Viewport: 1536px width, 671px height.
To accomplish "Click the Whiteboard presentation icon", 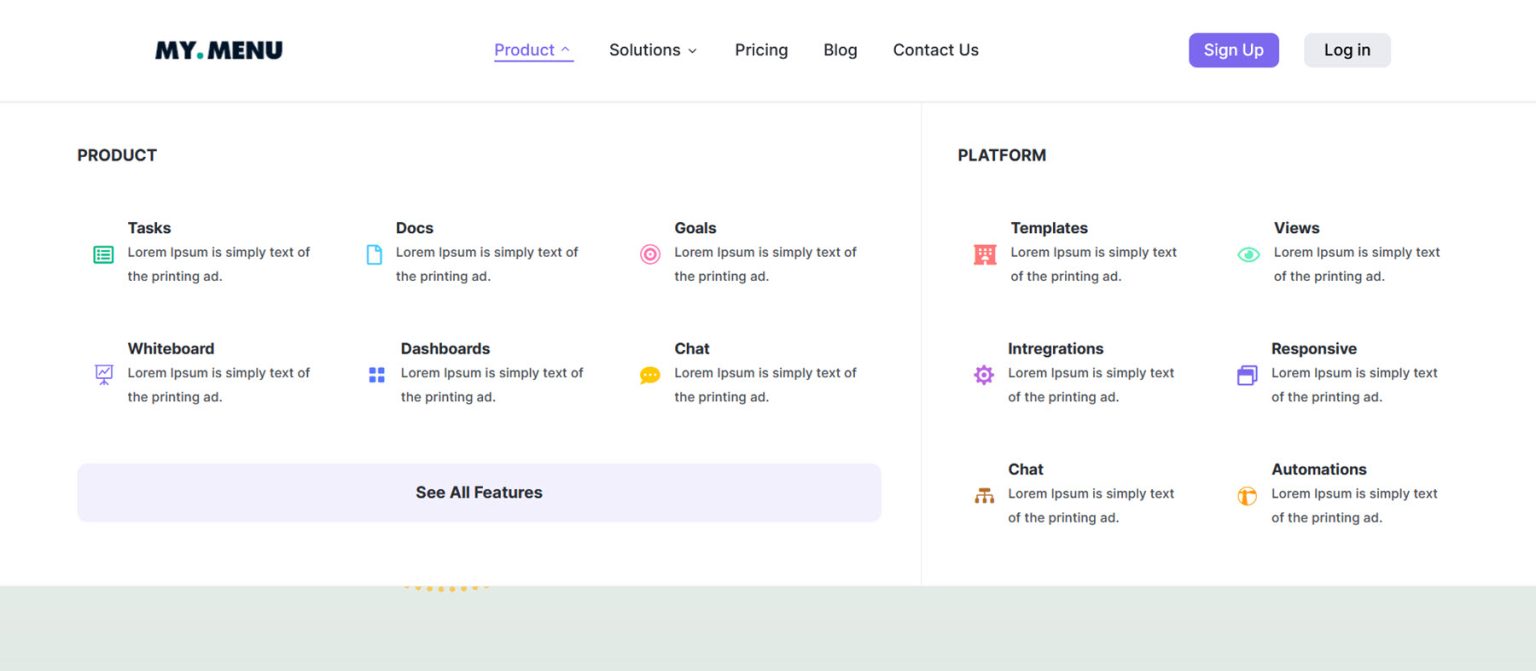I will click(103, 374).
